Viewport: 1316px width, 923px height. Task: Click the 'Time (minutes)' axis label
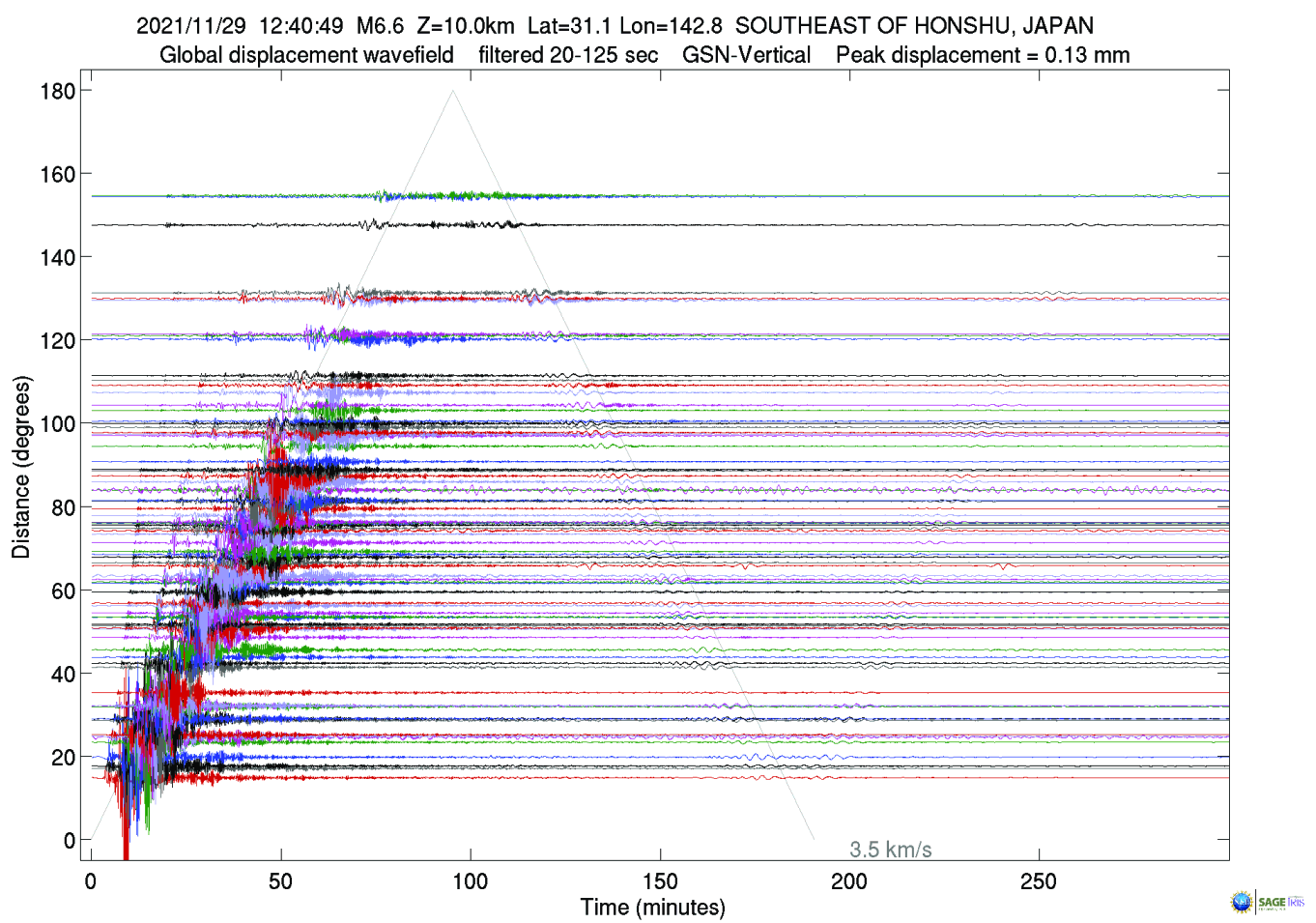coord(652,908)
